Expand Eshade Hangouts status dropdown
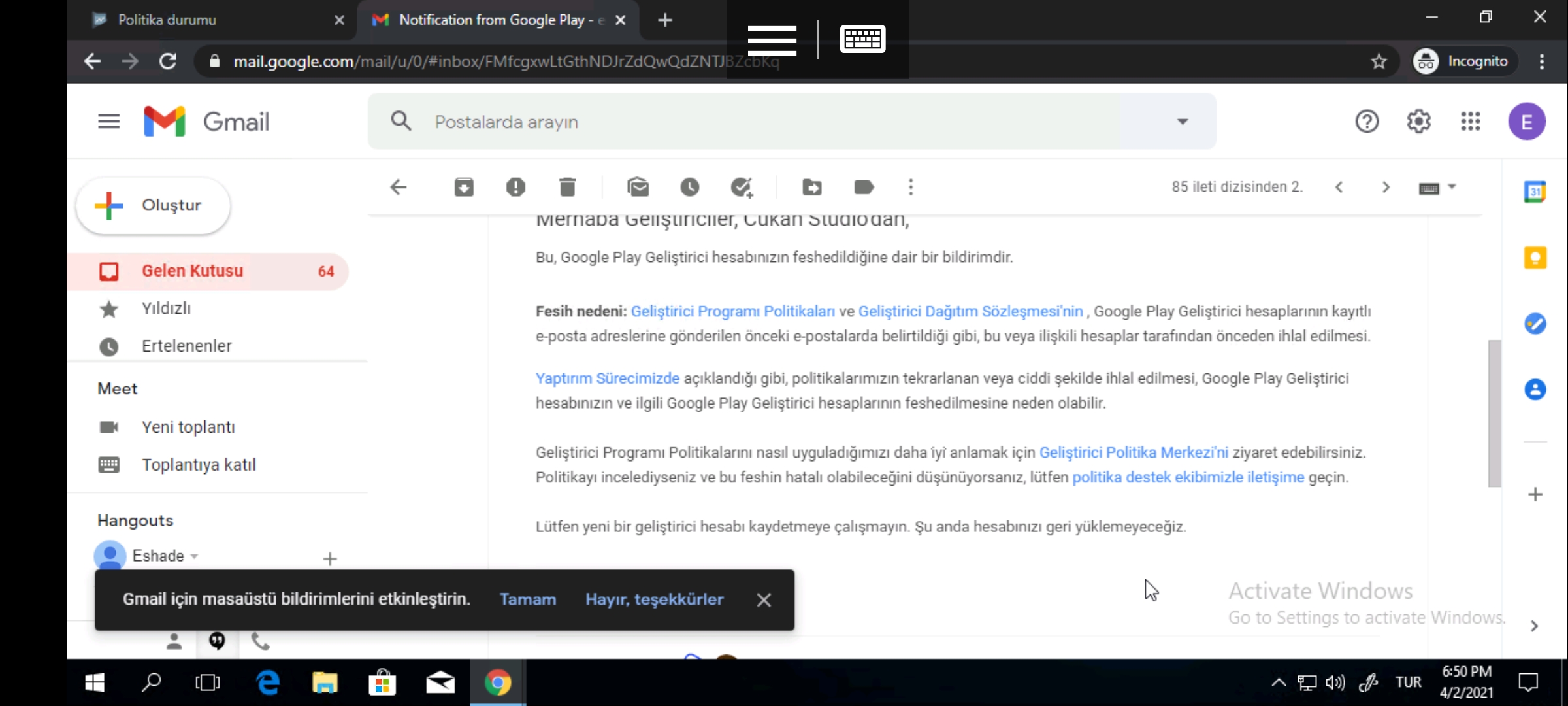Screen dimensions: 1568x706 tap(194, 556)
